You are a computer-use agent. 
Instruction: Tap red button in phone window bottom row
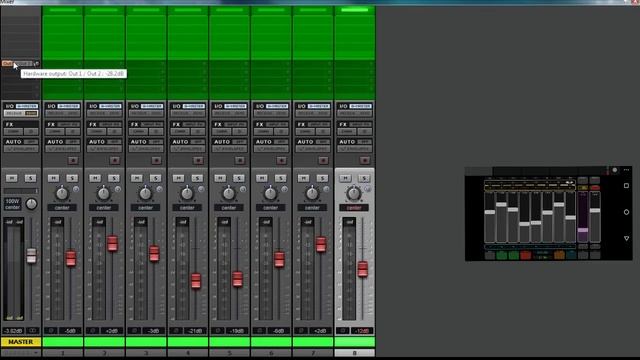coord(526,256)
